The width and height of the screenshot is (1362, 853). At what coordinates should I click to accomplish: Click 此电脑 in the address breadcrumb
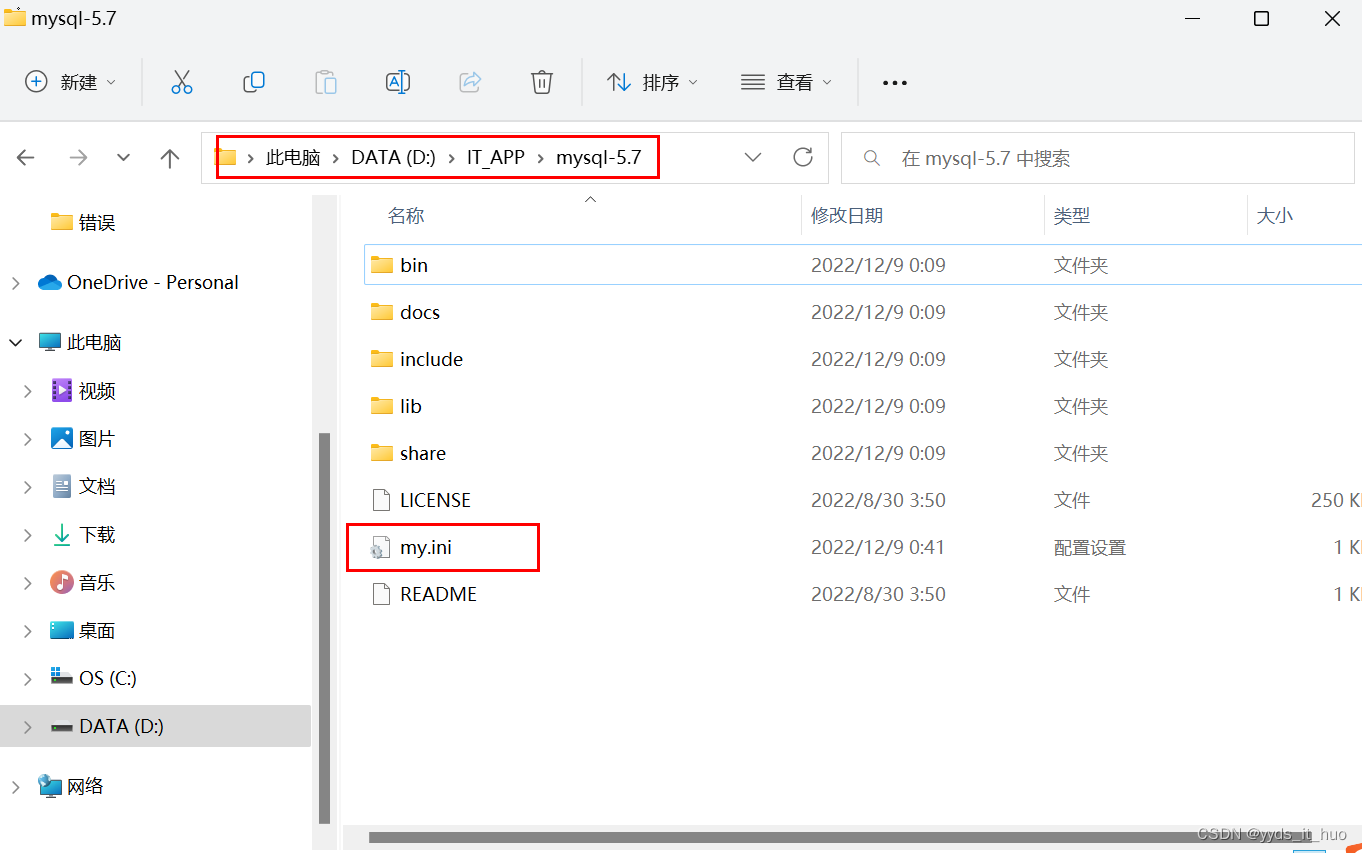click(x=293, y=158)
